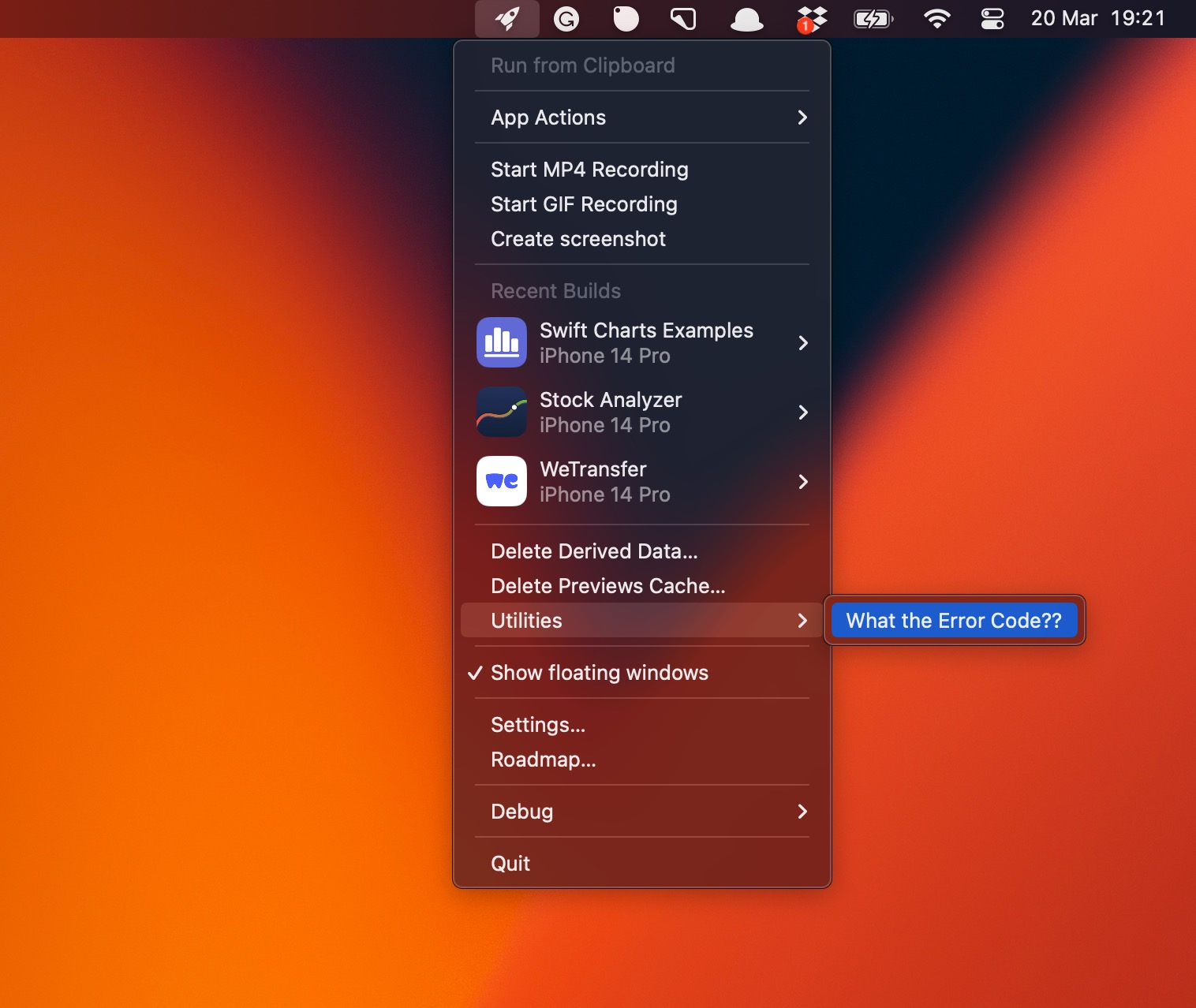Screen dimensions: 1196x1008
Task: Click the Swift Charts Examples app icon
Action: pos(502,342)
